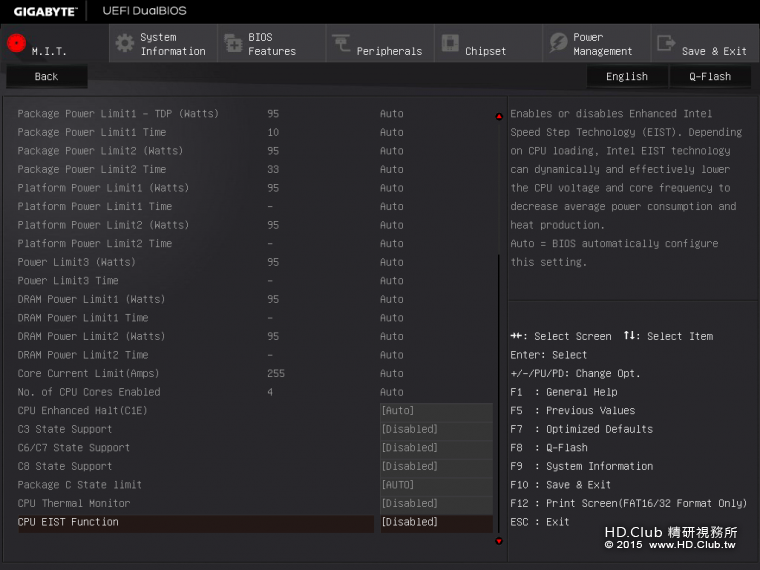760x570 pixels.
Task: Click scroll-up red arrow icon
Action: (499, 116)
